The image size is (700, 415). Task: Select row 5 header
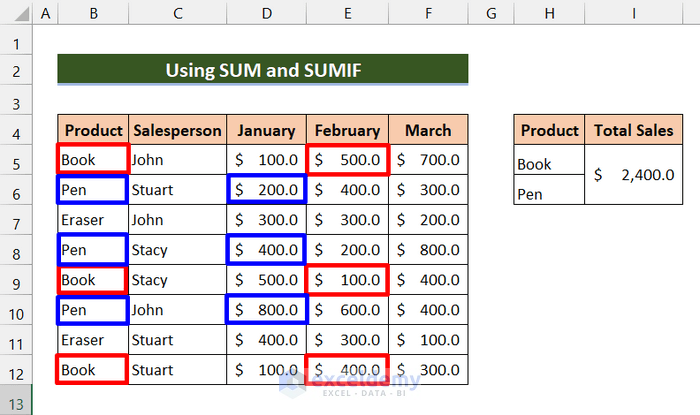pos(16,159)
